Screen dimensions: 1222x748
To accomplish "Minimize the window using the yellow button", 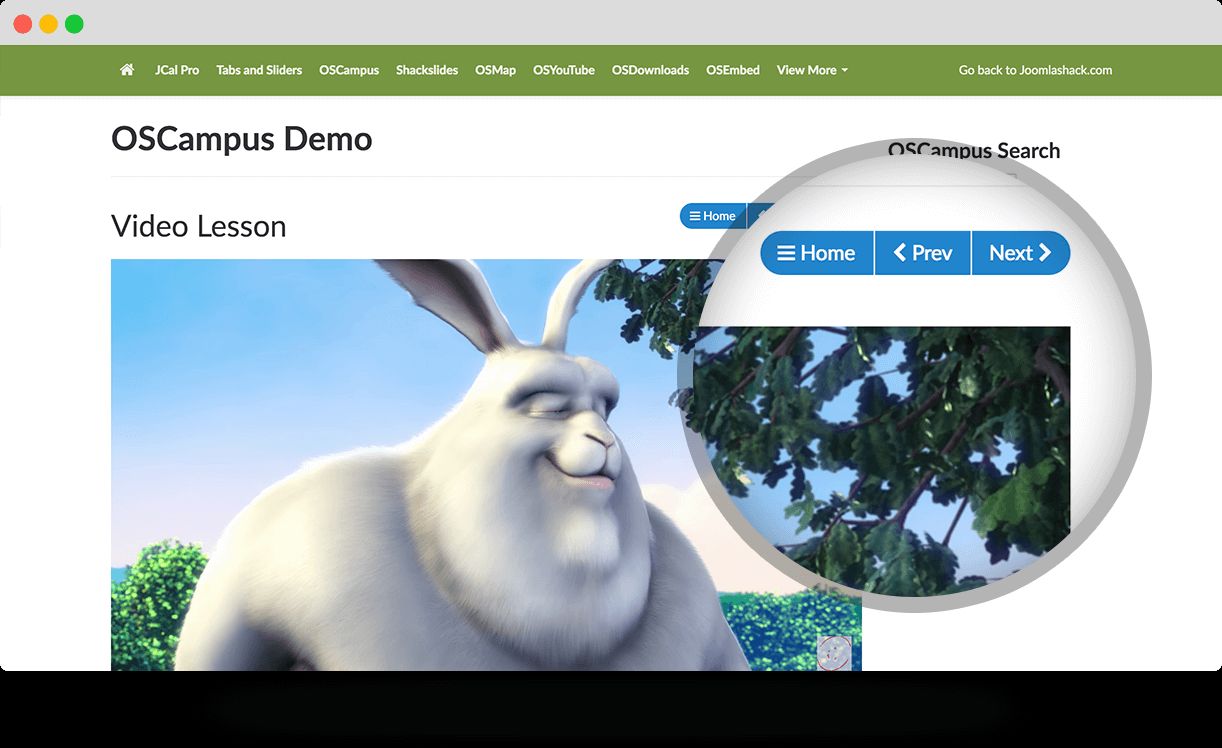I will pos(48,23).
